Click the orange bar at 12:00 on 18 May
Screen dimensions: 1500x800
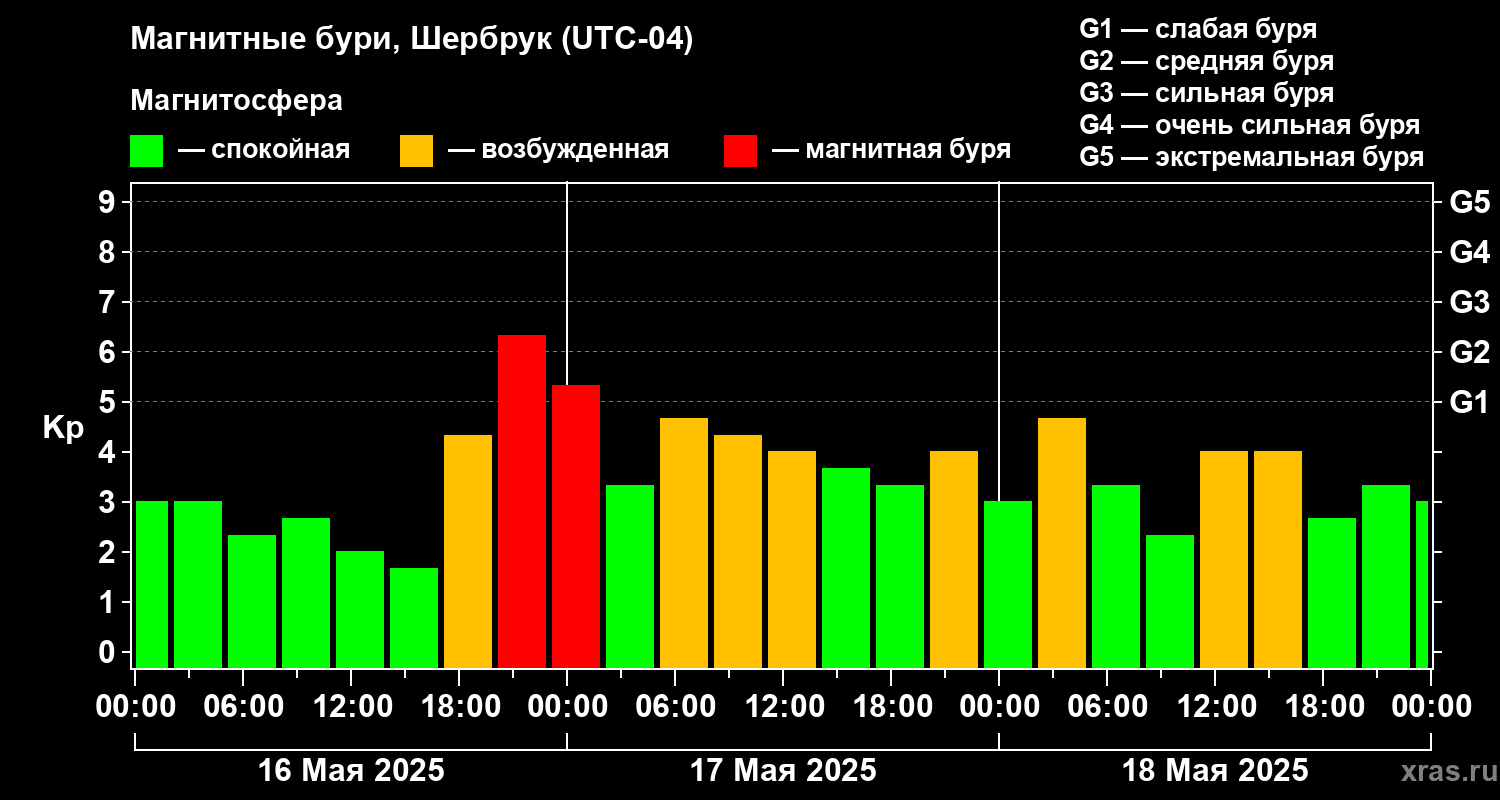pos(1224,559)
